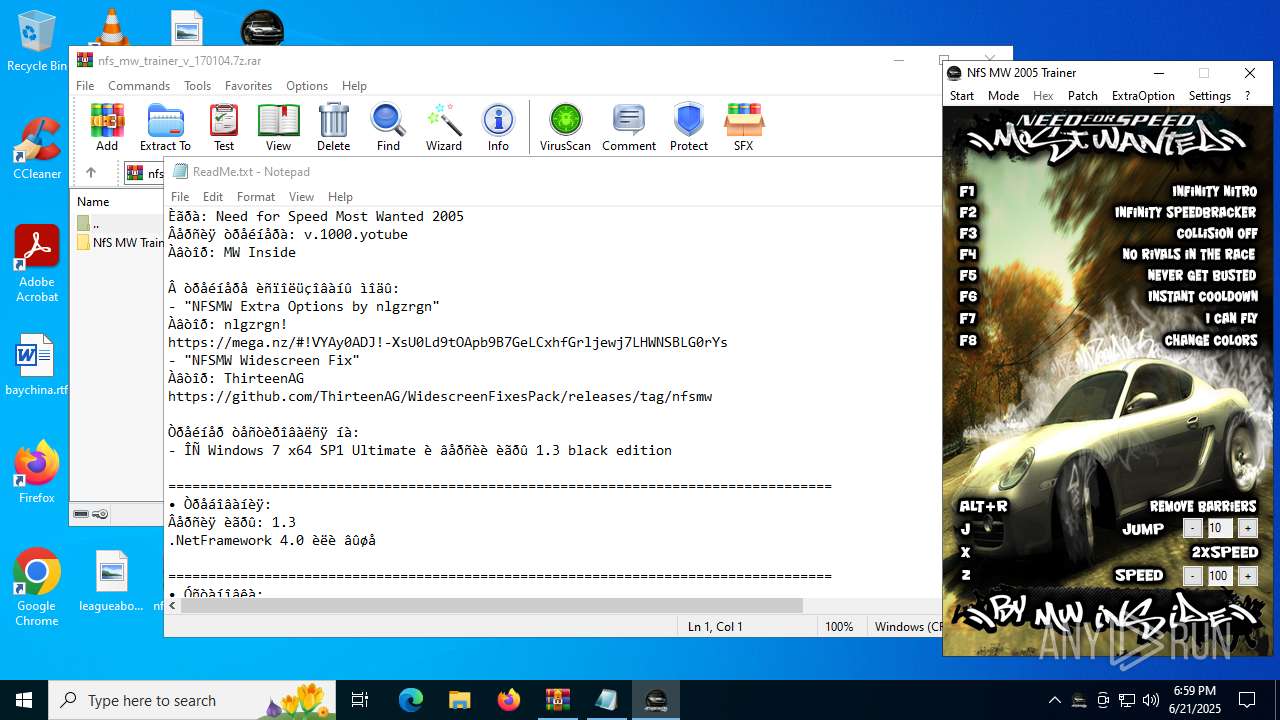
Task: Open the notification center icon
Action: click(1247, 700)
